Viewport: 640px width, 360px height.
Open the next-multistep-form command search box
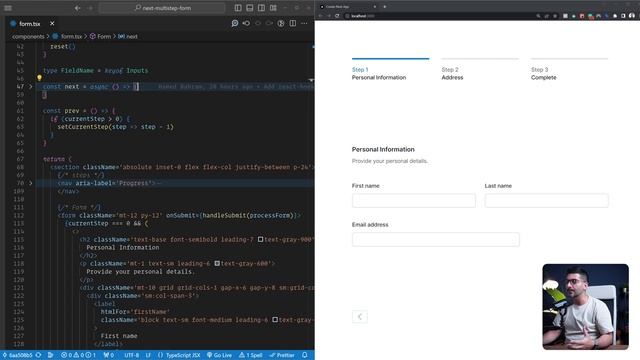click(162, 8)
